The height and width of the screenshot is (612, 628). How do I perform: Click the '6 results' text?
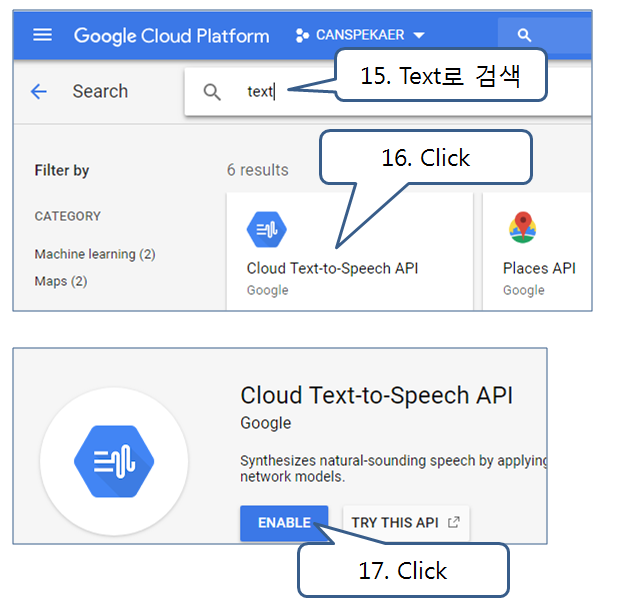[258, 170]
